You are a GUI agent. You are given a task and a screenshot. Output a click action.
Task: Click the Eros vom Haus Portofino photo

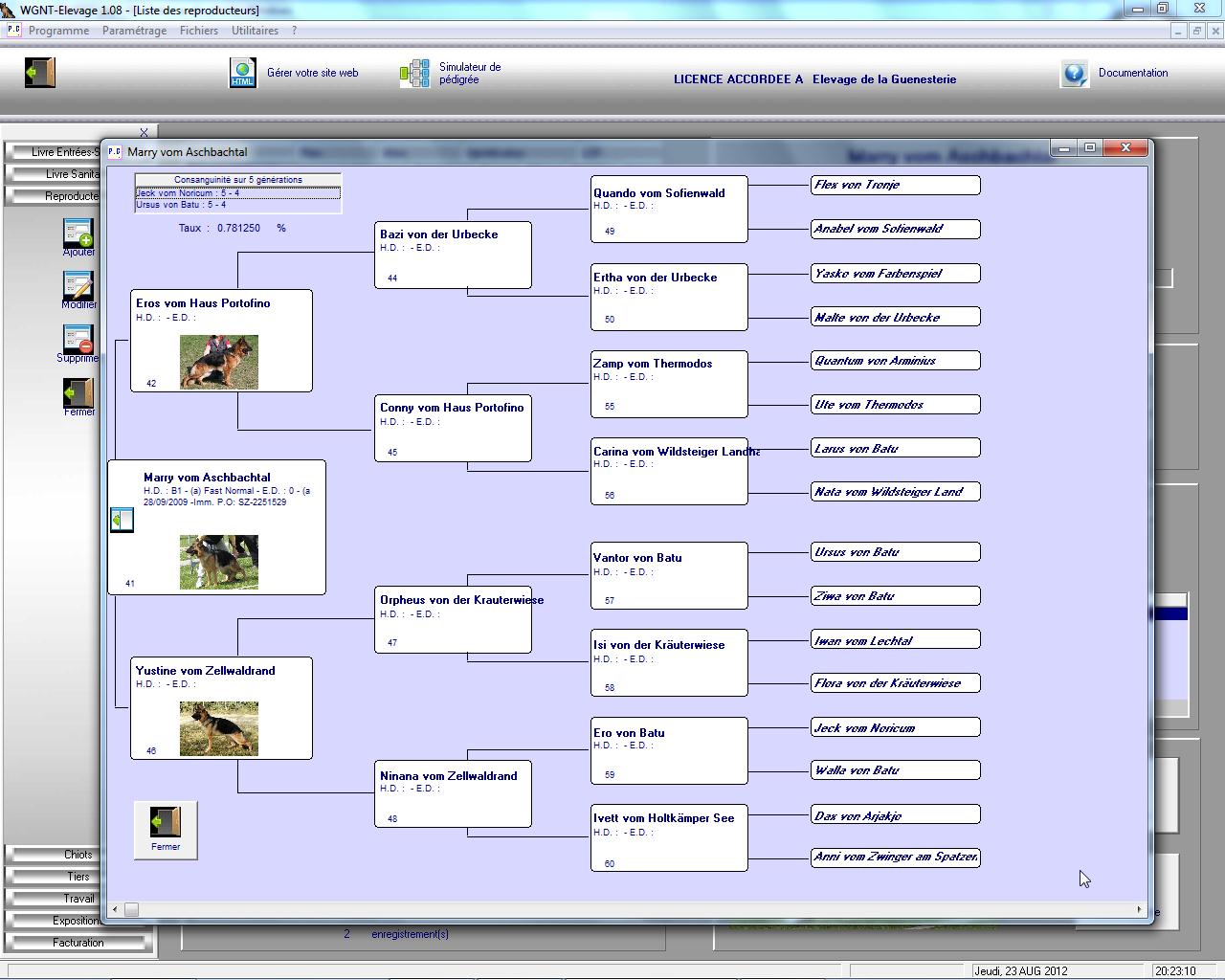219,362
